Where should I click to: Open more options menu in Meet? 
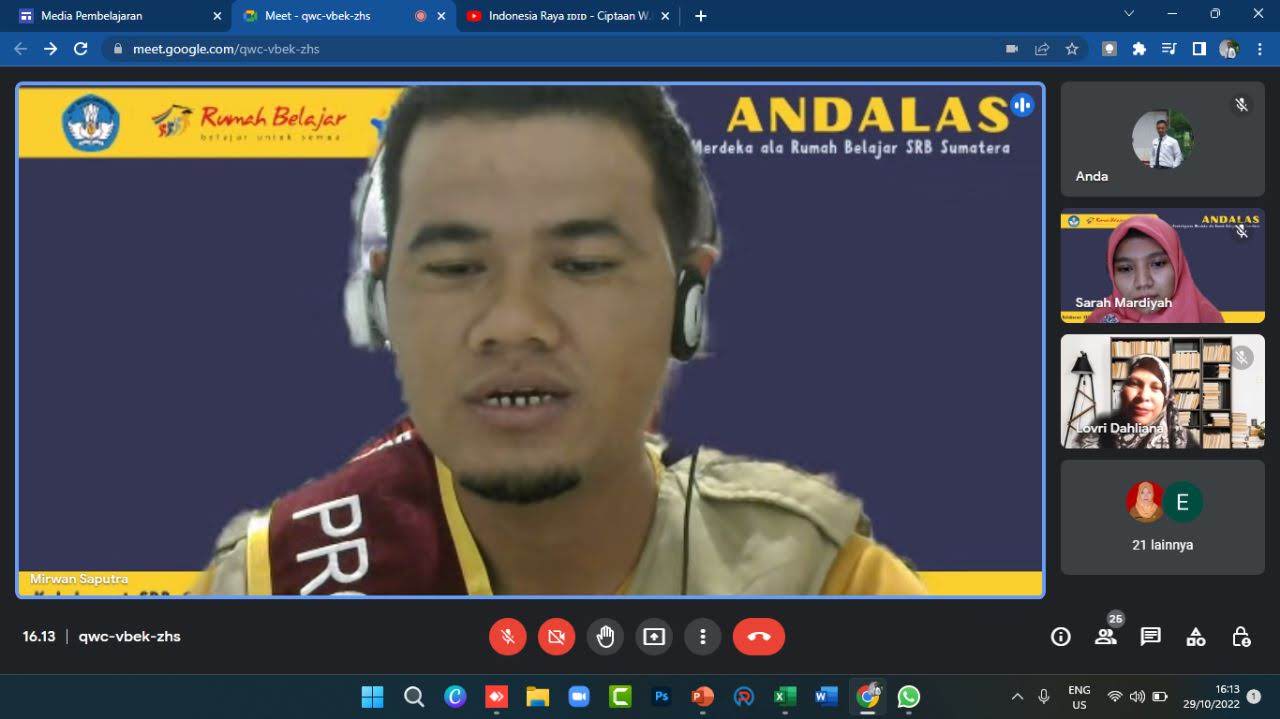click(703, 636)
